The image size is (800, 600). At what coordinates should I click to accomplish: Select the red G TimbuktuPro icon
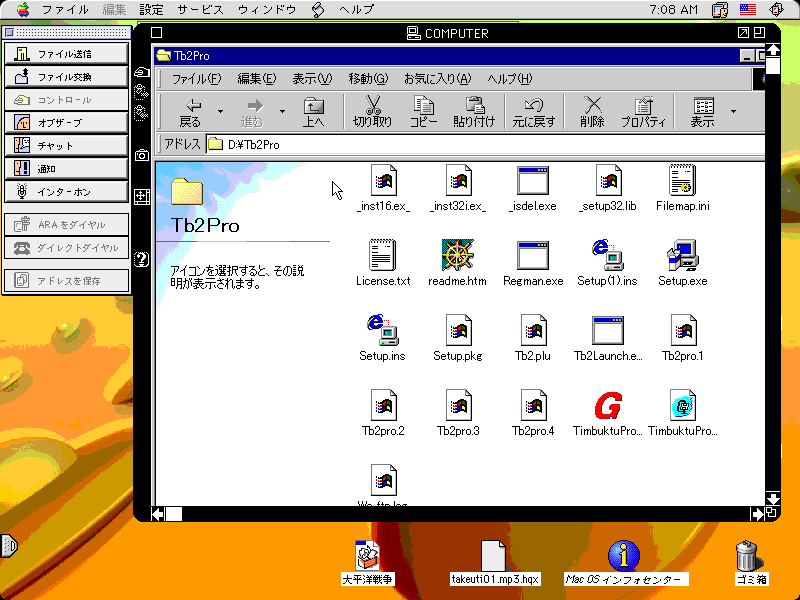608,405
